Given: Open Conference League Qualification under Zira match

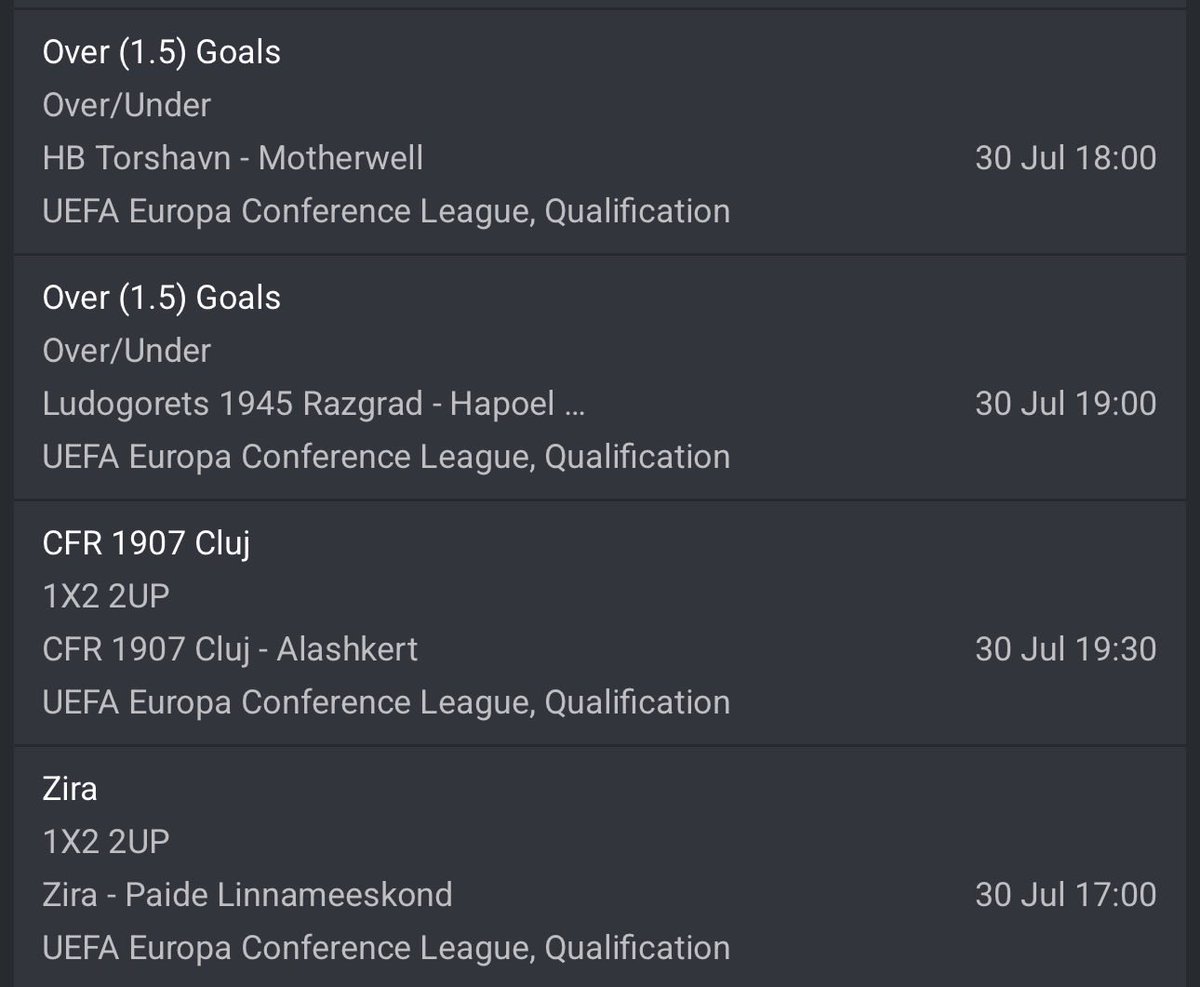Looking at the screenshot, I should point(386,947).
